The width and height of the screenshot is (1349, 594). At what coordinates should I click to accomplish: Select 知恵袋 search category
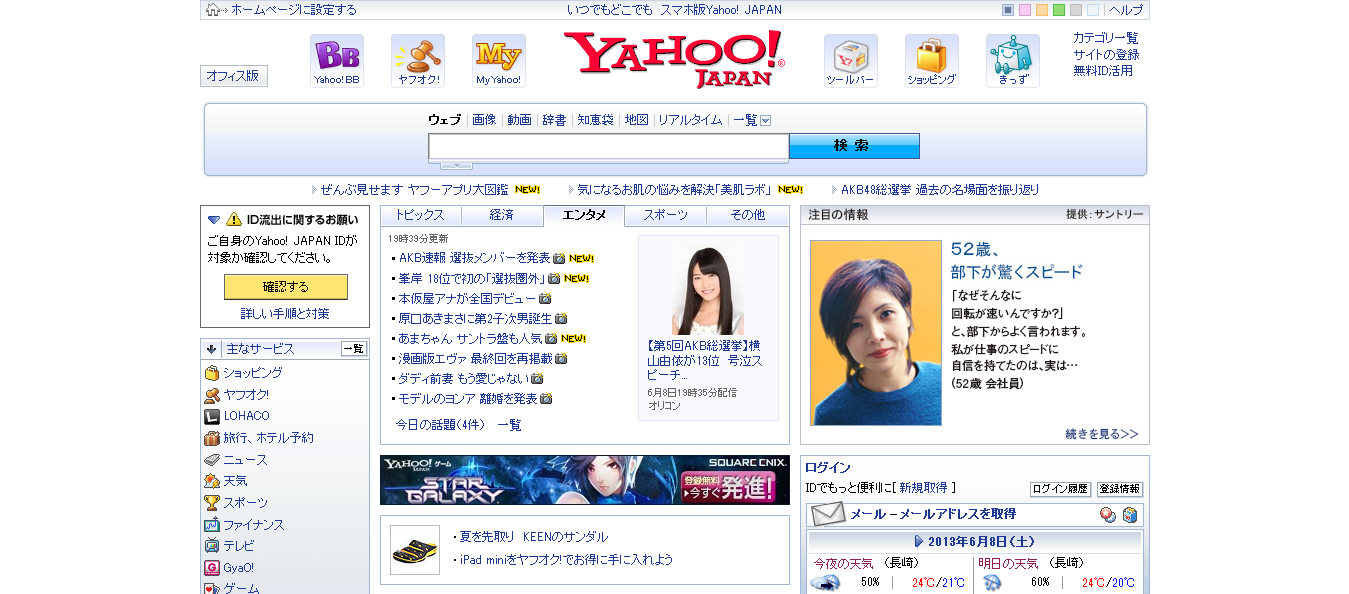click(x=595, y=120)
